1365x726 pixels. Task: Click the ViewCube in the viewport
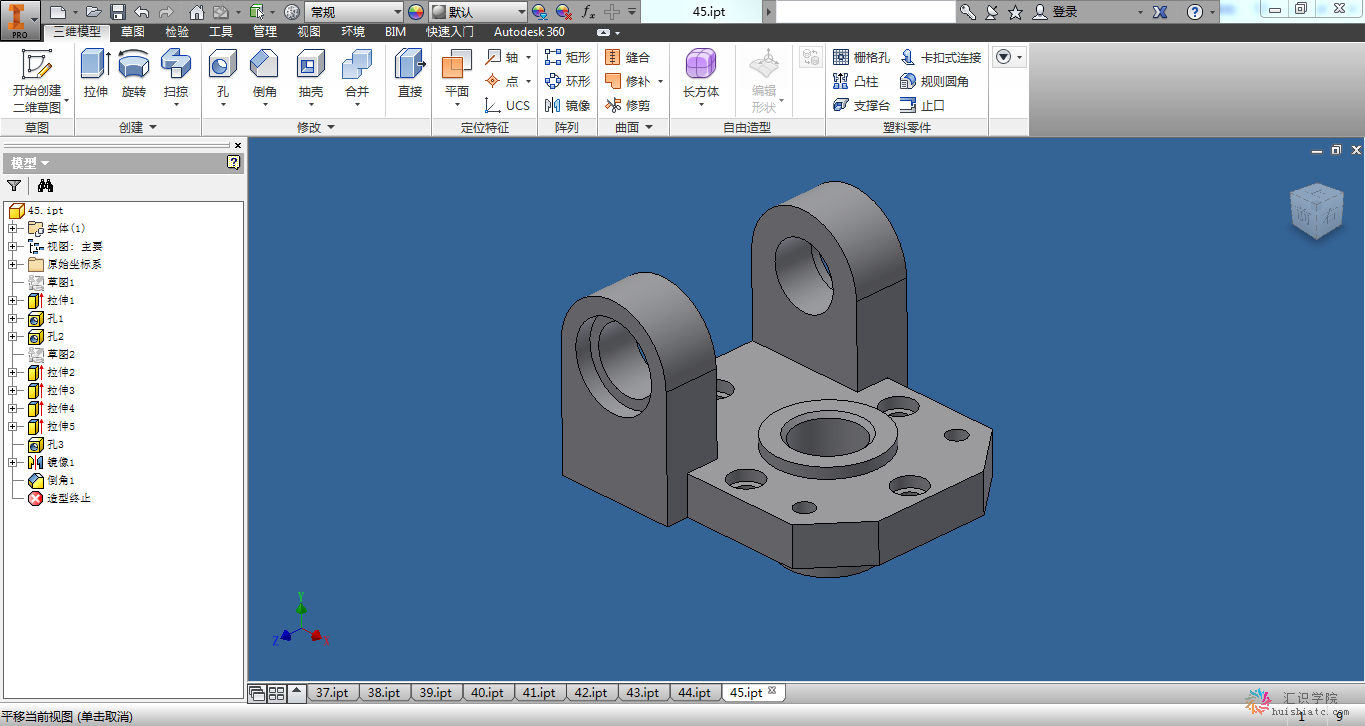point(1316,210)
